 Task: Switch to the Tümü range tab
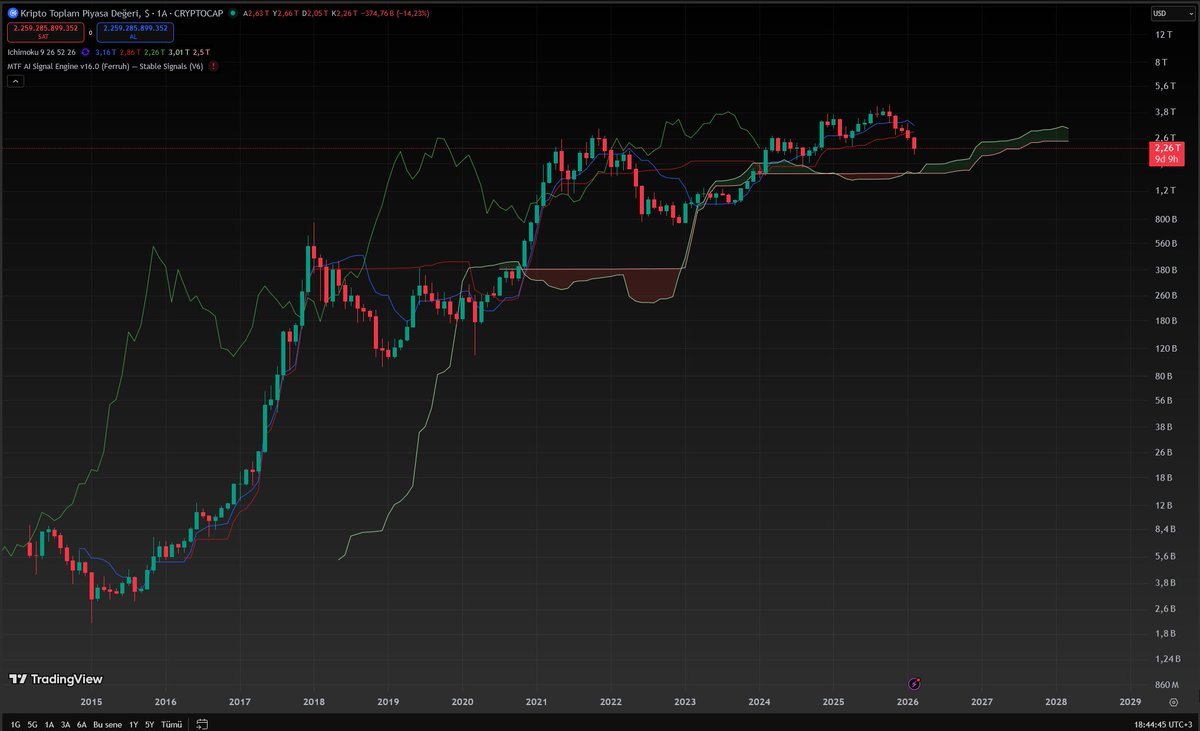pos(172,723)
